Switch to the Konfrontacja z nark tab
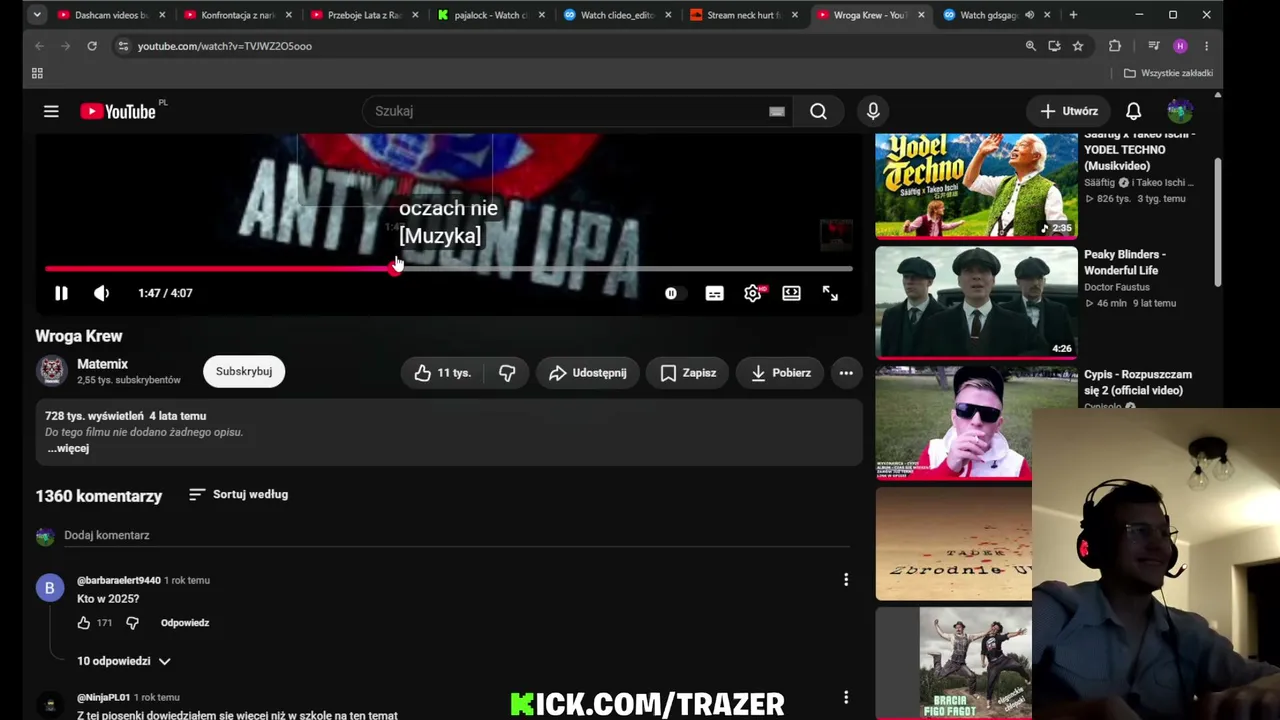The image size is (1280, 720). click(238, 15)
